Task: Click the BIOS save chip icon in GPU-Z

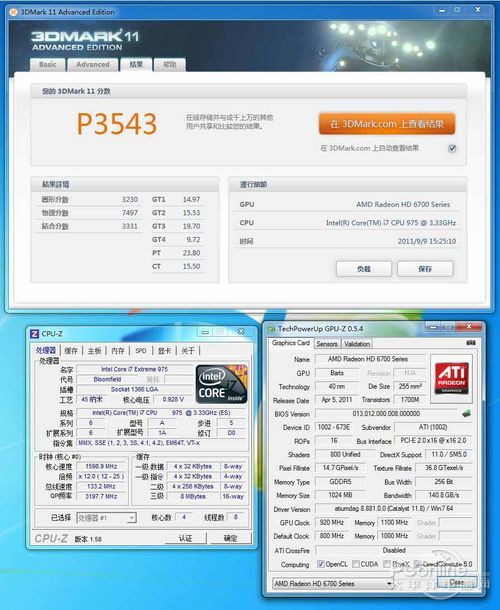Action: pyautogui.click(x=466, y=414)
